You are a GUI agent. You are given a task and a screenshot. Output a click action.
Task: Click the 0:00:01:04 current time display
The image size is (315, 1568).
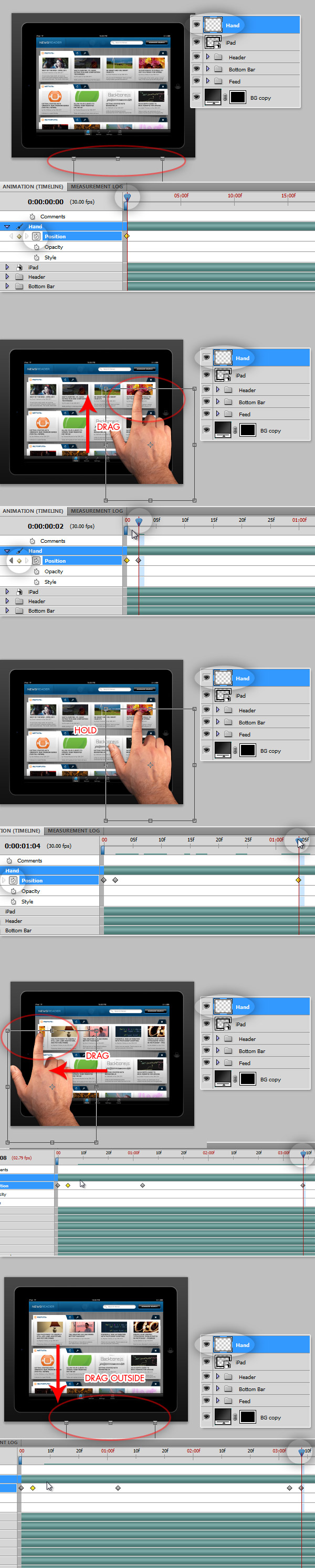click(23, 846)
